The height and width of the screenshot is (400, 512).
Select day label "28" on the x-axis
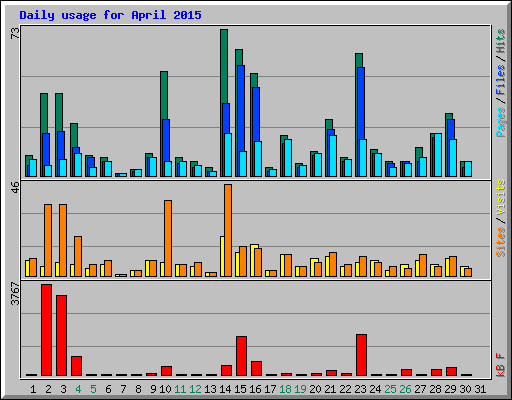coord(435,389)
